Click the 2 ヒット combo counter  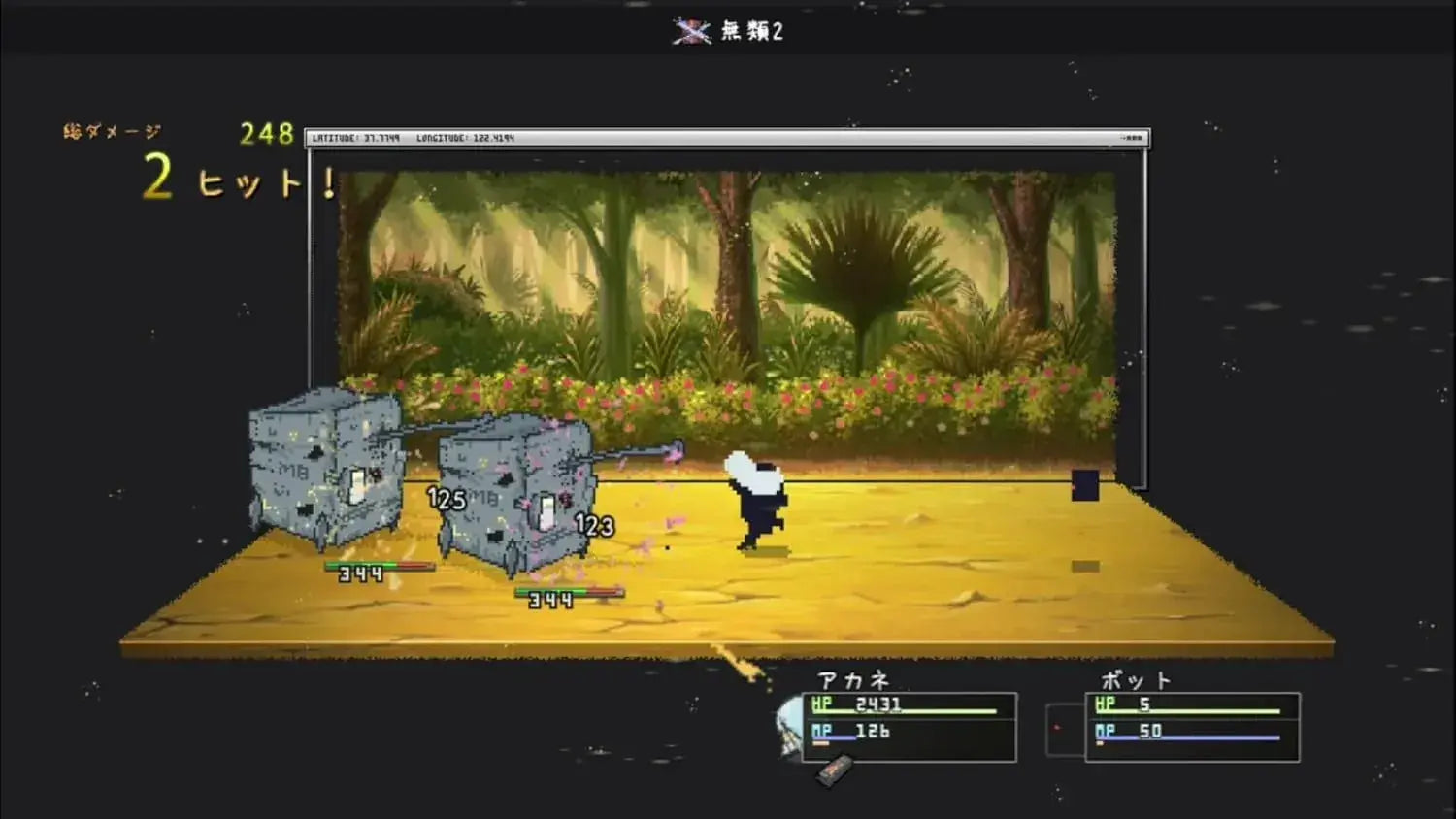pyautogui.click(x=240, y=179)
